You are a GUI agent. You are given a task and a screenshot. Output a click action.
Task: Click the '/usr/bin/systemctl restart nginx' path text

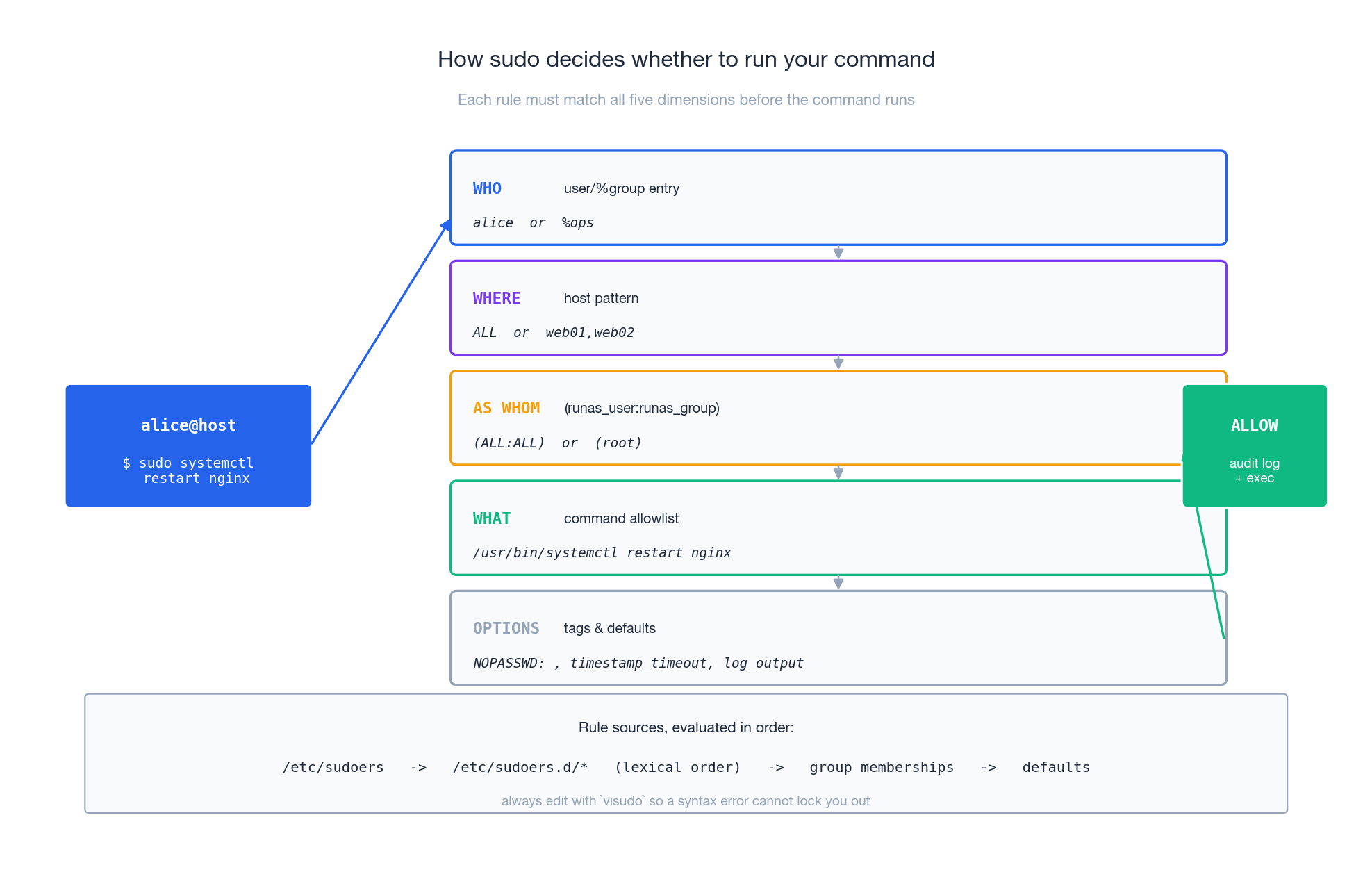pyautogui.click(x=602, y=552)
